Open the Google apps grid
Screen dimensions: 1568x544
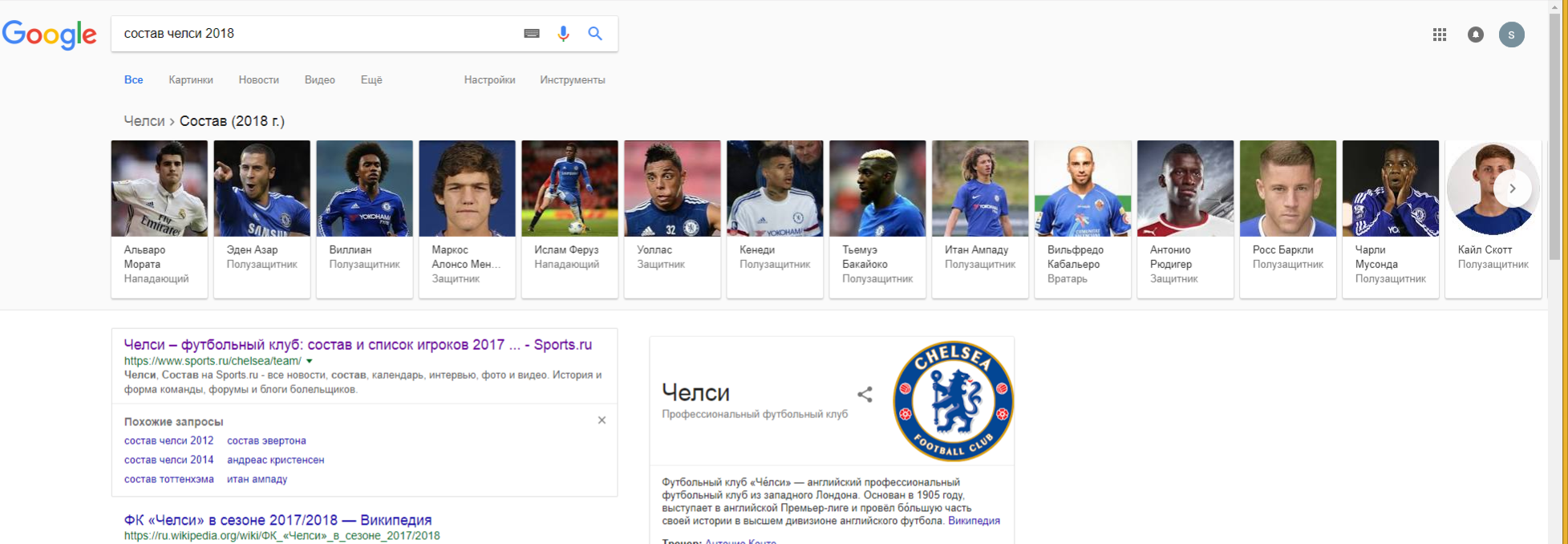click(x=1440, y=35)
